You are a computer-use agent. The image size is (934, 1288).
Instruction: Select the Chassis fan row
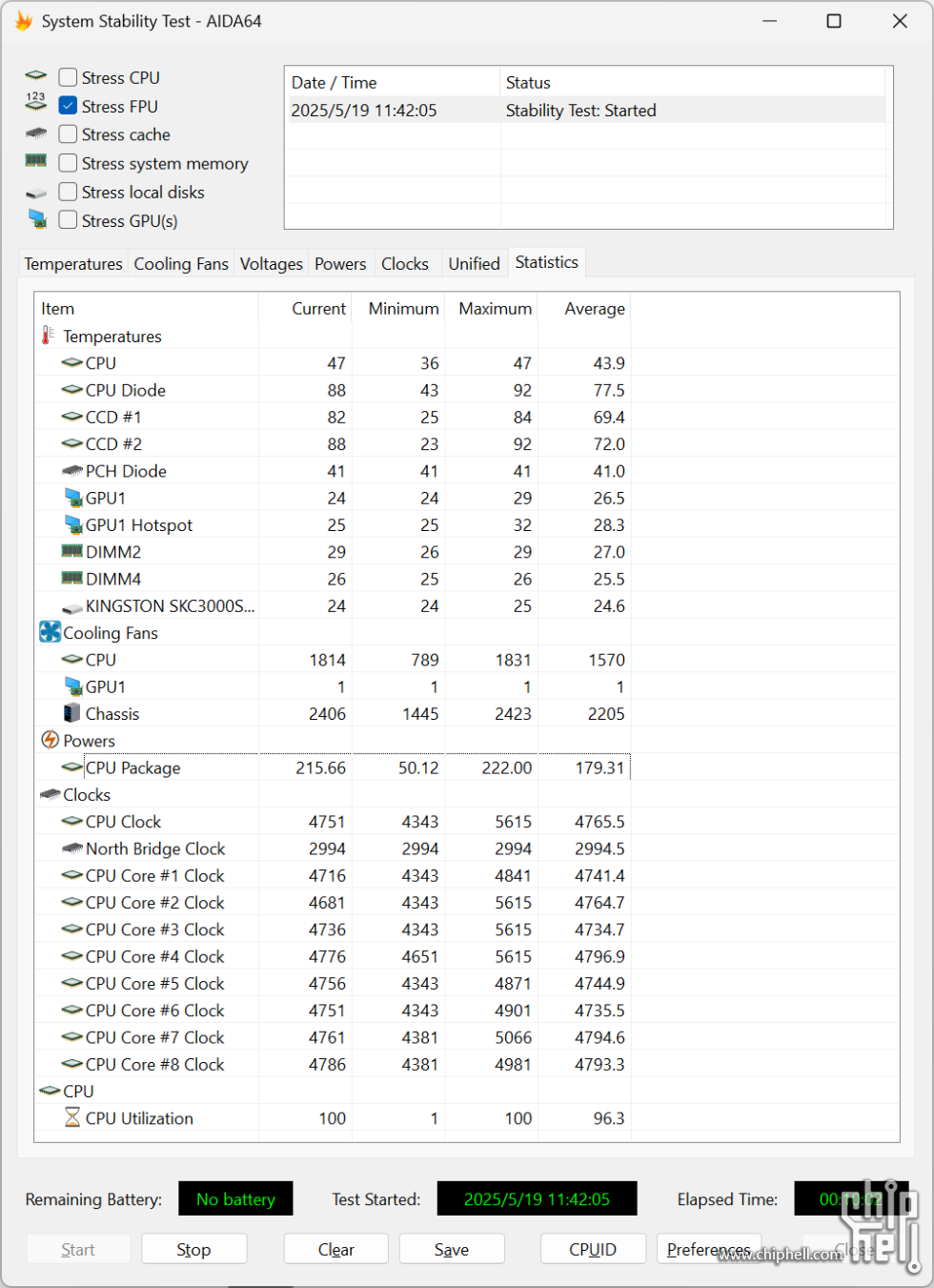334,714
